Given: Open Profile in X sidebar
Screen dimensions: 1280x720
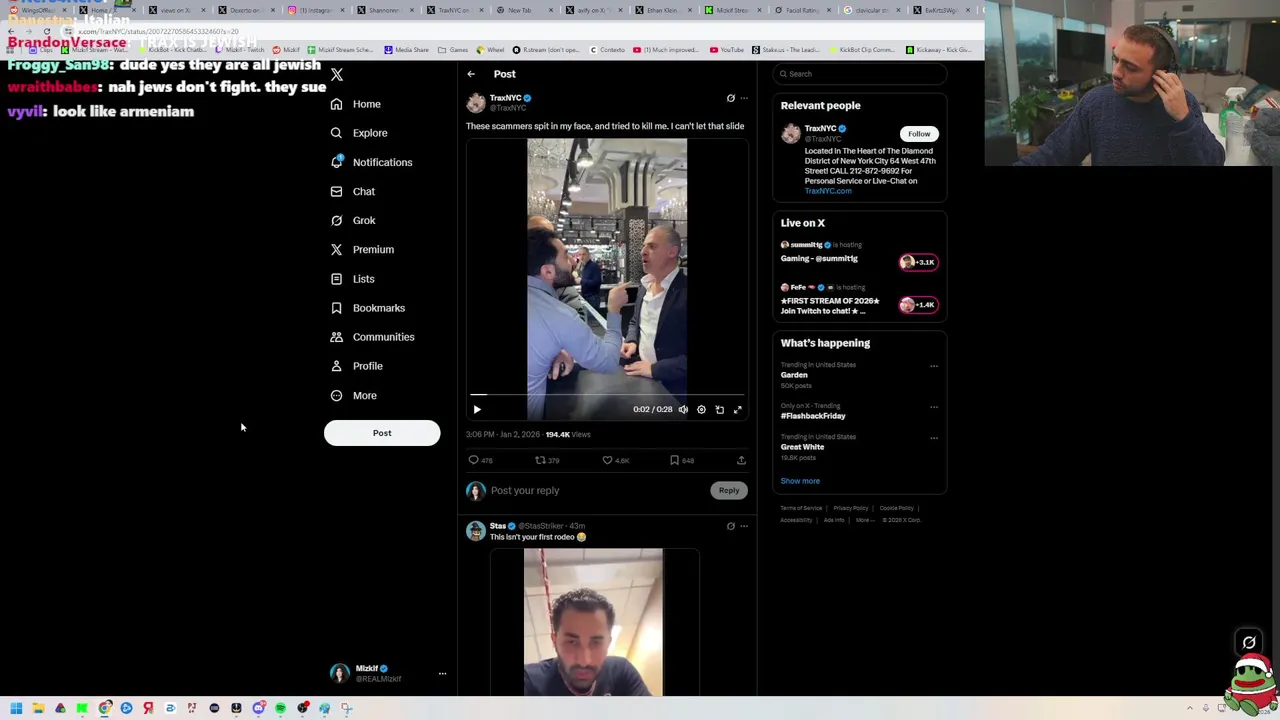Looking at the screenshot, I should (356, 366).
